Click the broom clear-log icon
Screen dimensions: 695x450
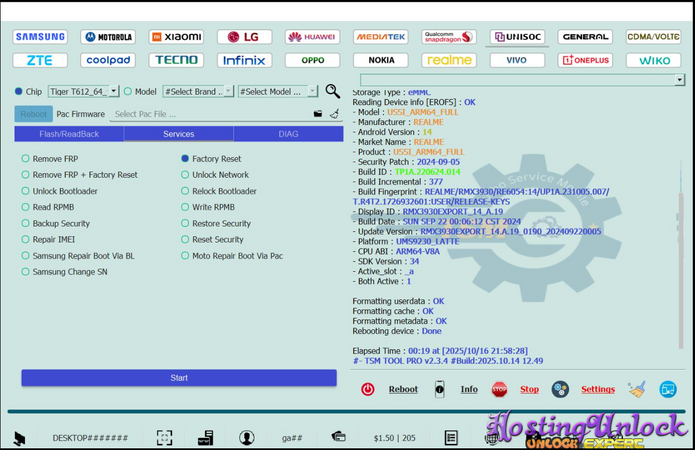pyautogui.click(x=637, y=389)
